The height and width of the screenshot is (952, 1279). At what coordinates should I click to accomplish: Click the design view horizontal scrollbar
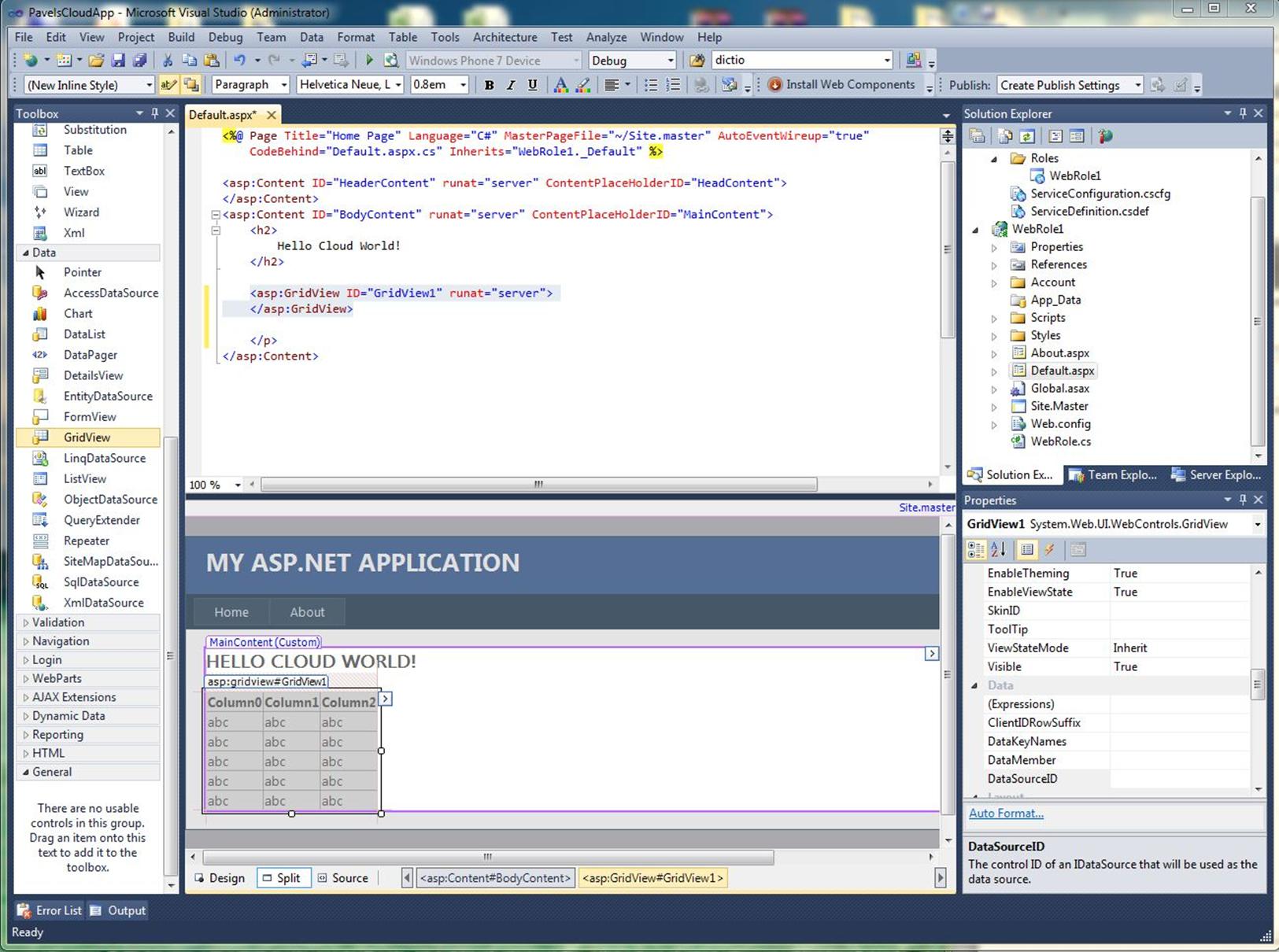click(488, 857)
